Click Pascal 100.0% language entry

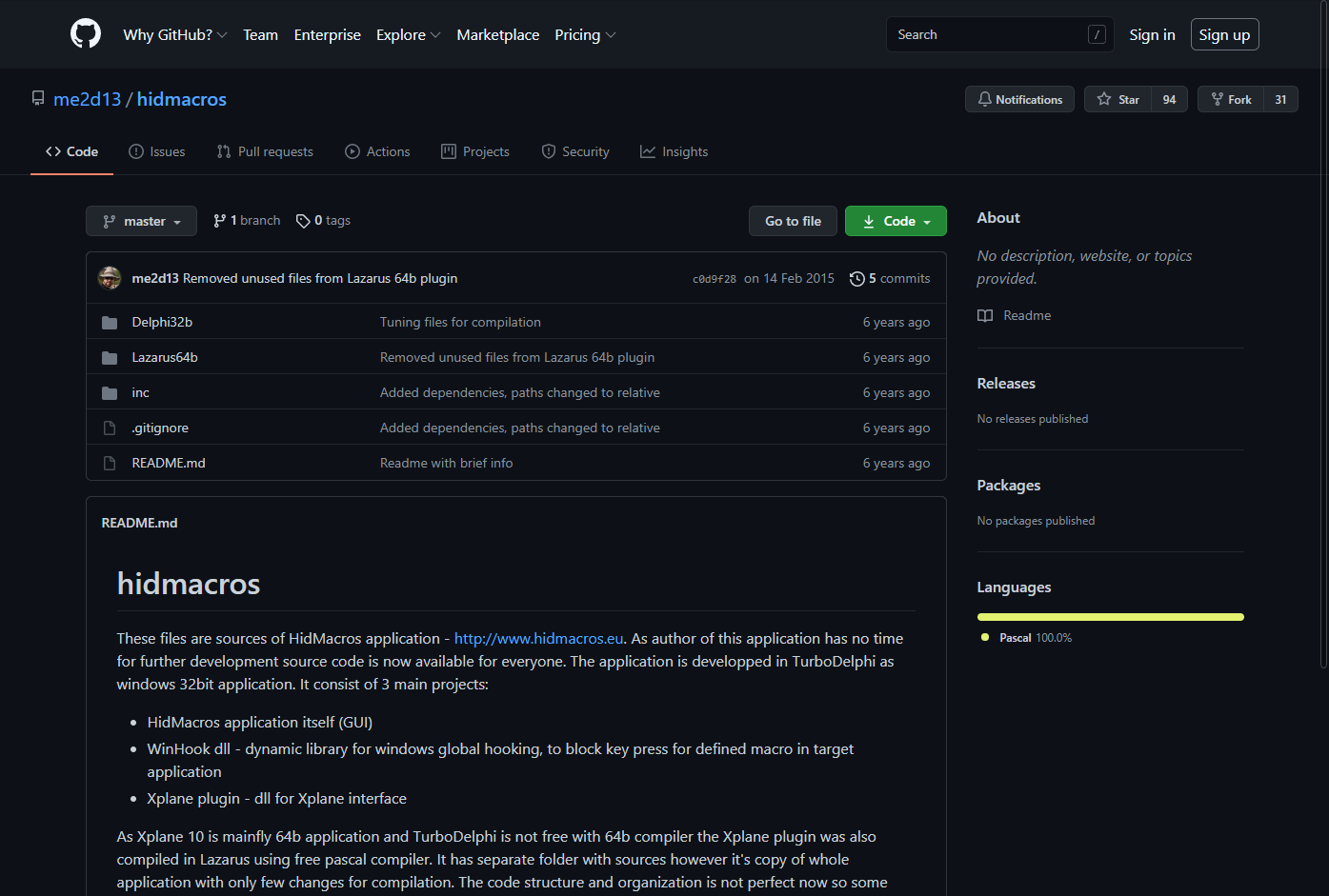click(x=1027, y=638)
